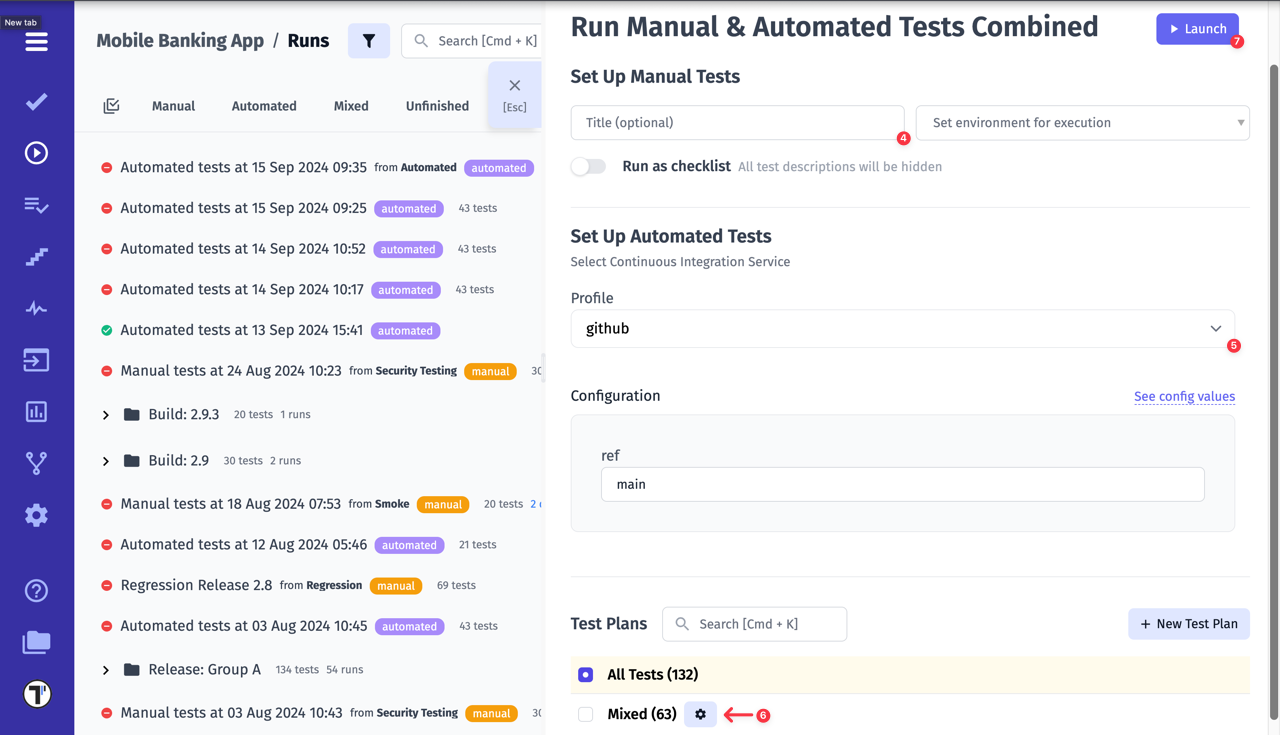Click the Milestones steps icon in sidebar
1280x735 pixels.
tap(36, 257)
